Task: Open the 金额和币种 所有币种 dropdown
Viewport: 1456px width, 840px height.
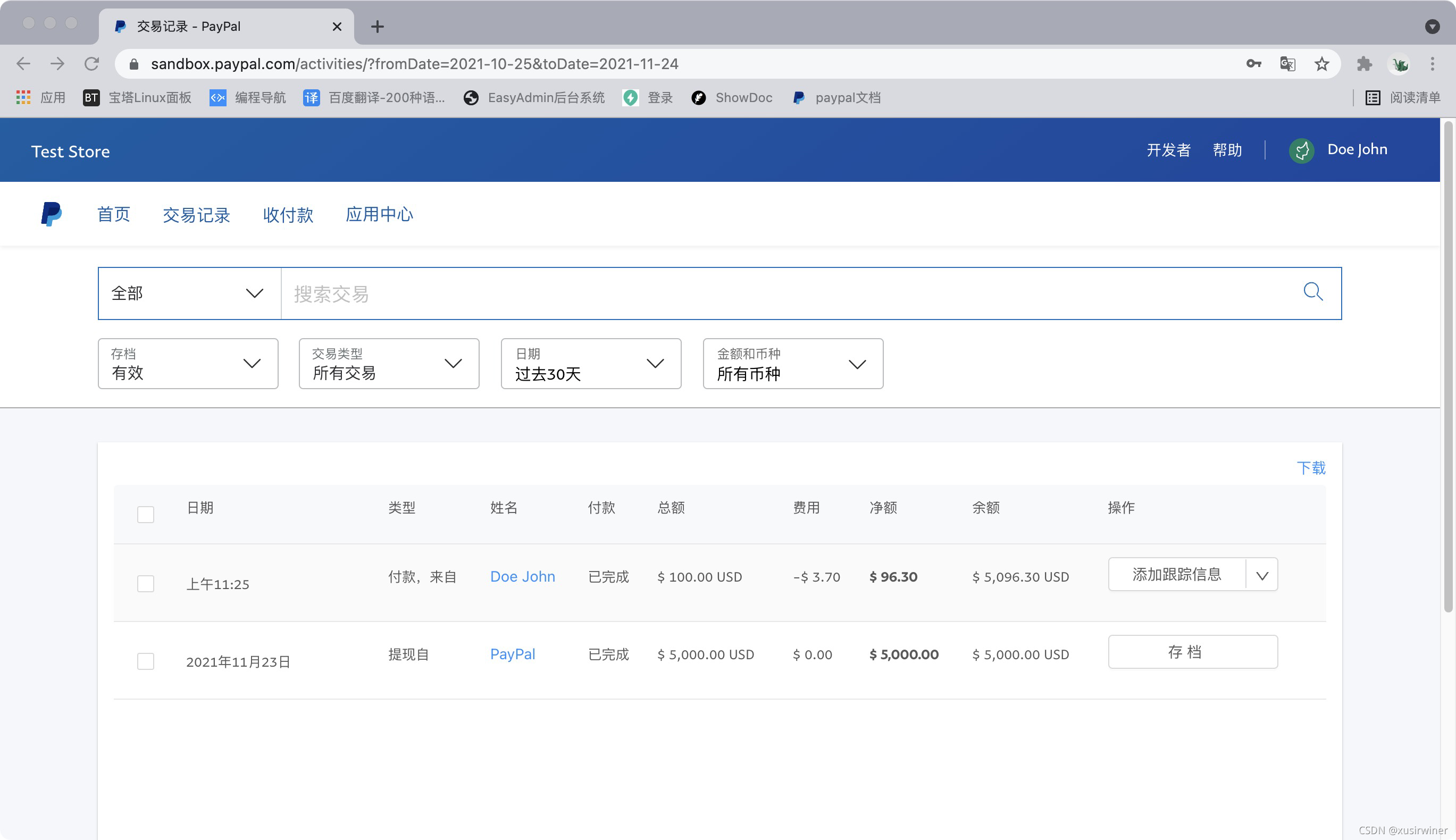Action: pos(793,364)
